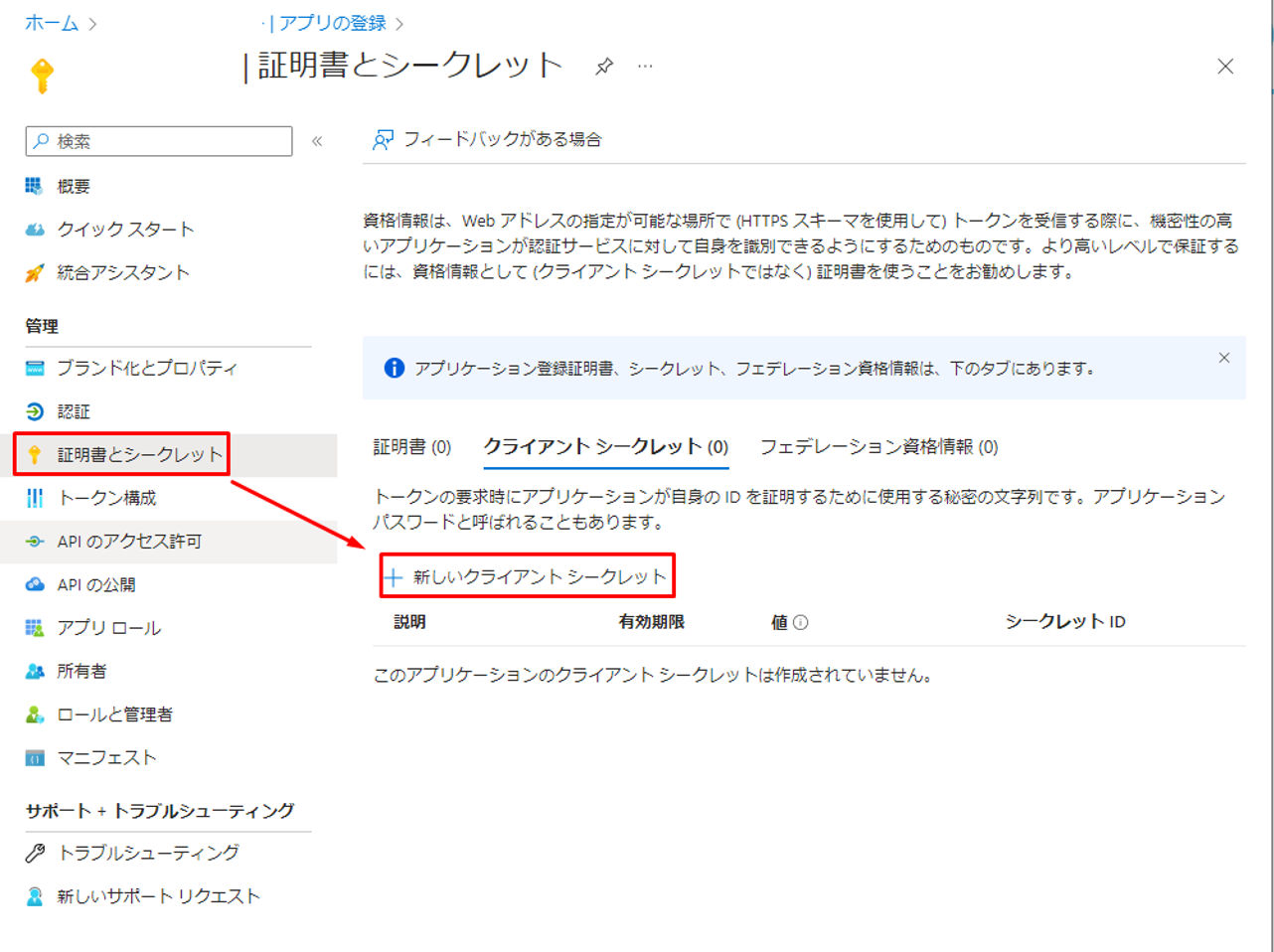Open クイック スタート menu item
The height and width of the screenshot is (952, 1274).
click(x=125, y=230)
